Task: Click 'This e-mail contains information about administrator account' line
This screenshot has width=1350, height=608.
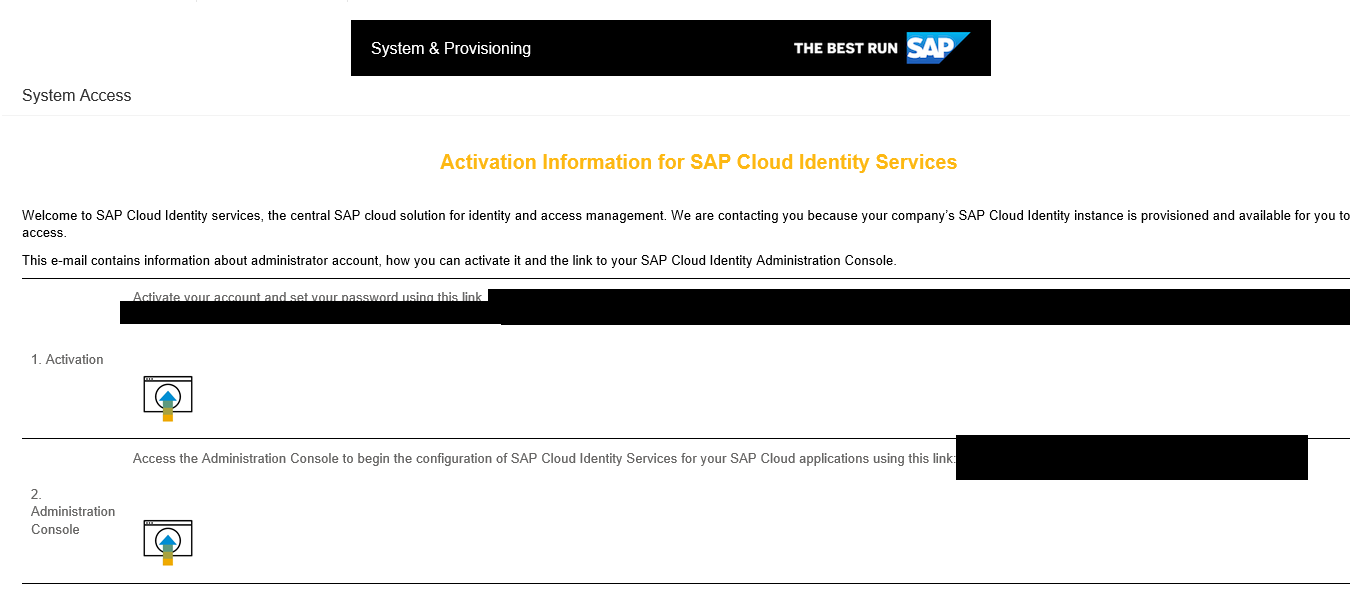Action: (x=459, y=260)
